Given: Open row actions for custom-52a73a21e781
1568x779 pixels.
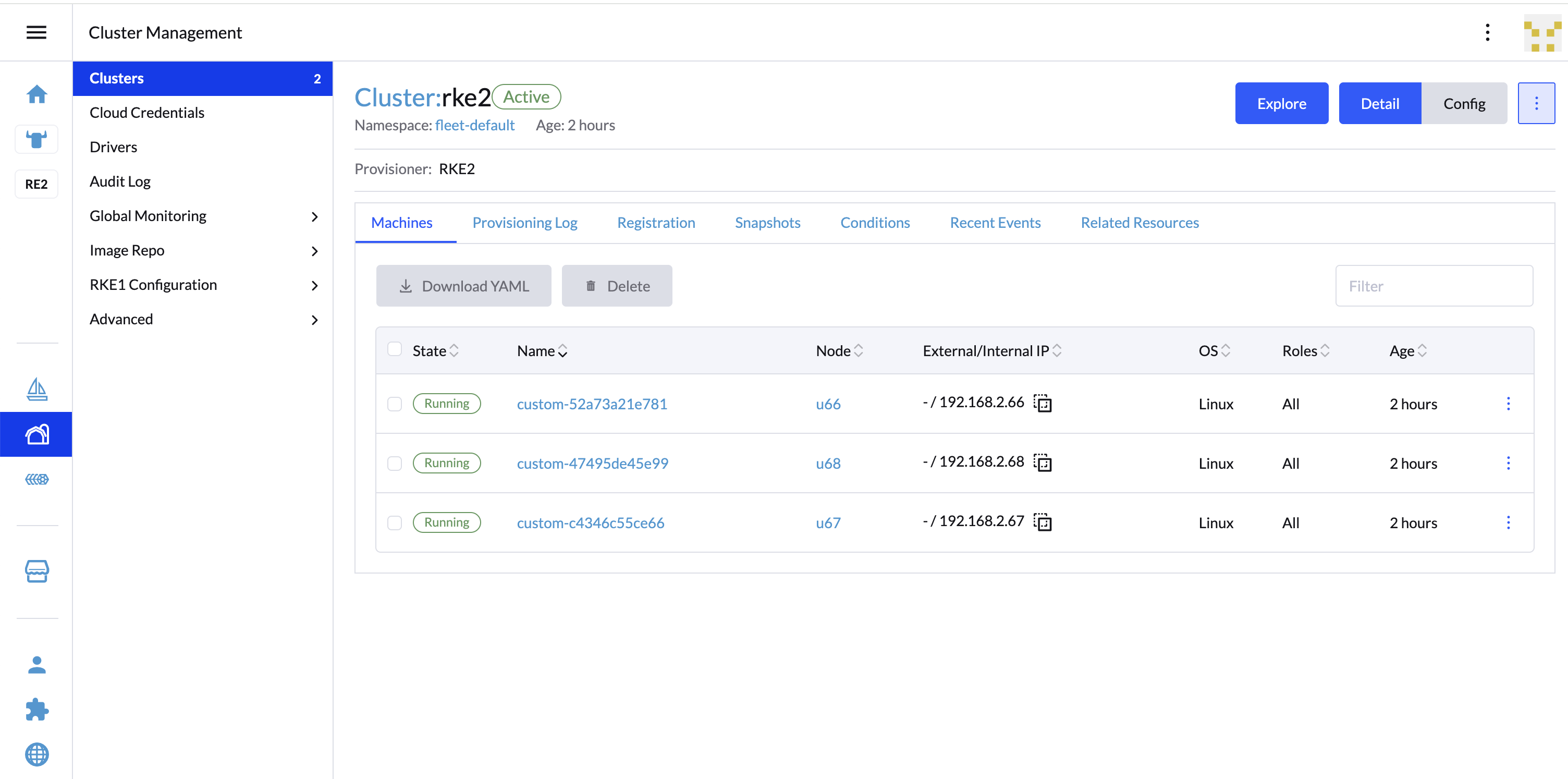Looking at the screenshot, I should (1508, 403).
